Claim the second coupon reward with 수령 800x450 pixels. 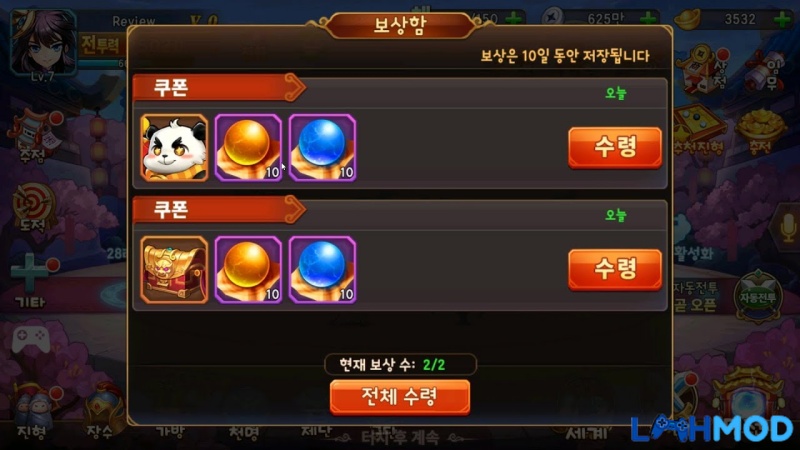(615, 269)
